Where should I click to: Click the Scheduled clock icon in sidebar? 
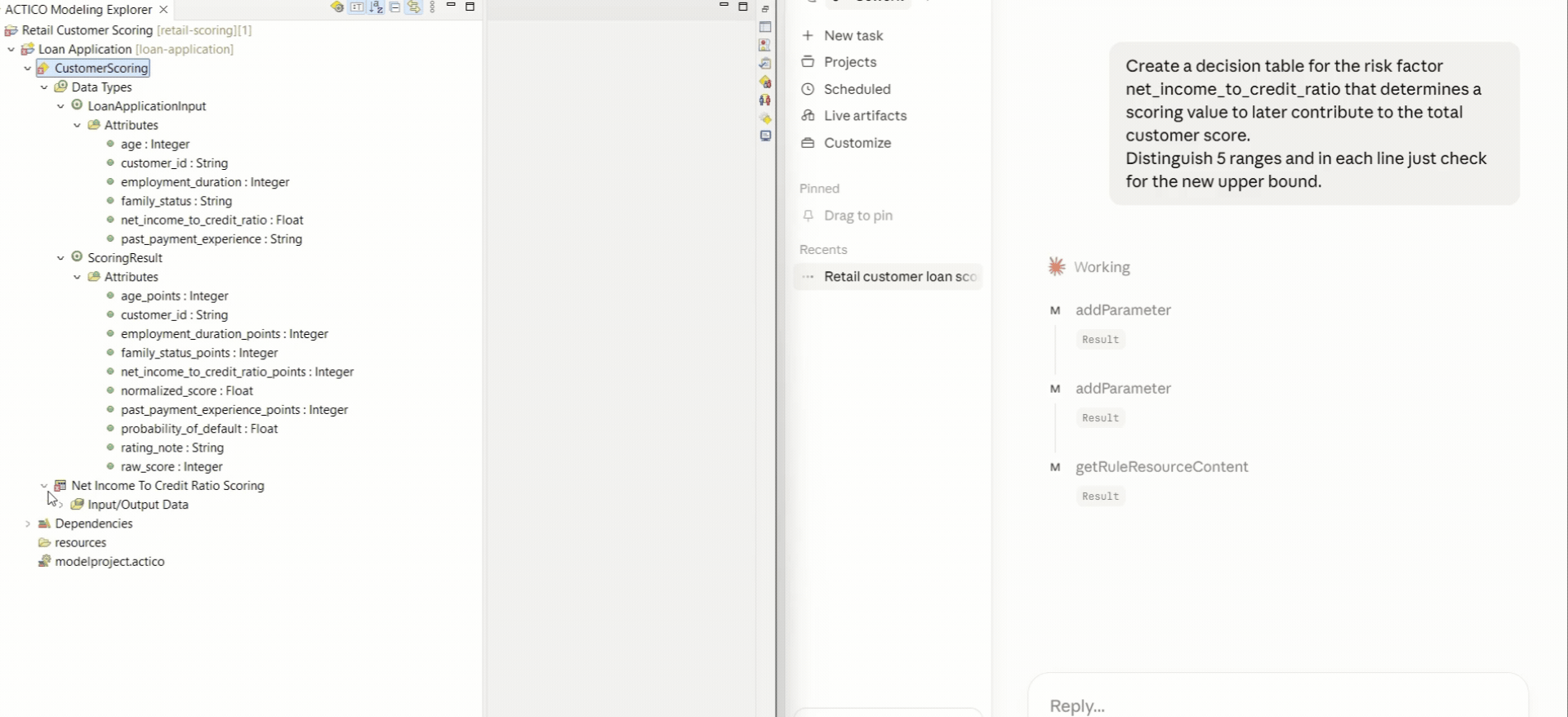(x=808, y=89)
